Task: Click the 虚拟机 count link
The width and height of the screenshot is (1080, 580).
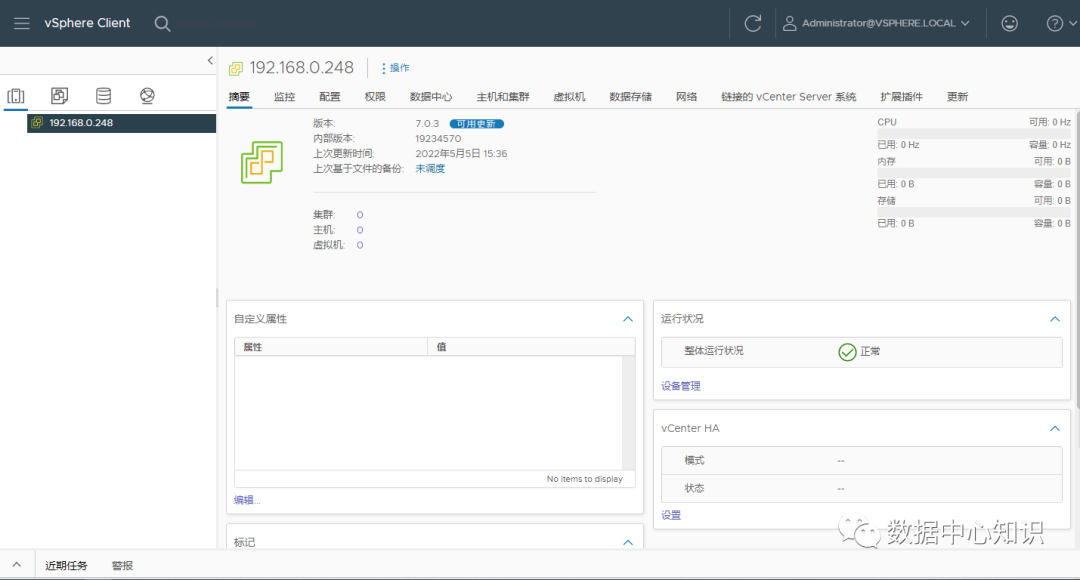Action: [x=360, y=245]
